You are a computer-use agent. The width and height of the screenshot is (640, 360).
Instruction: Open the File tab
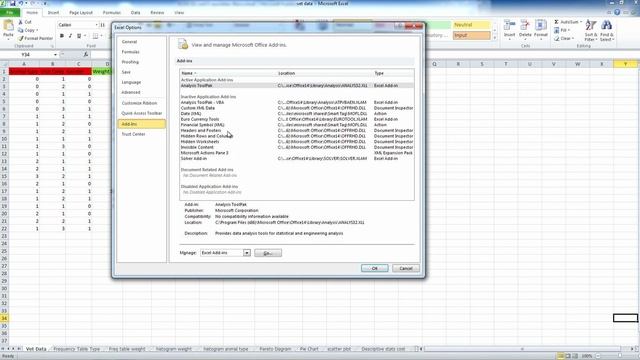coord(10,13)
